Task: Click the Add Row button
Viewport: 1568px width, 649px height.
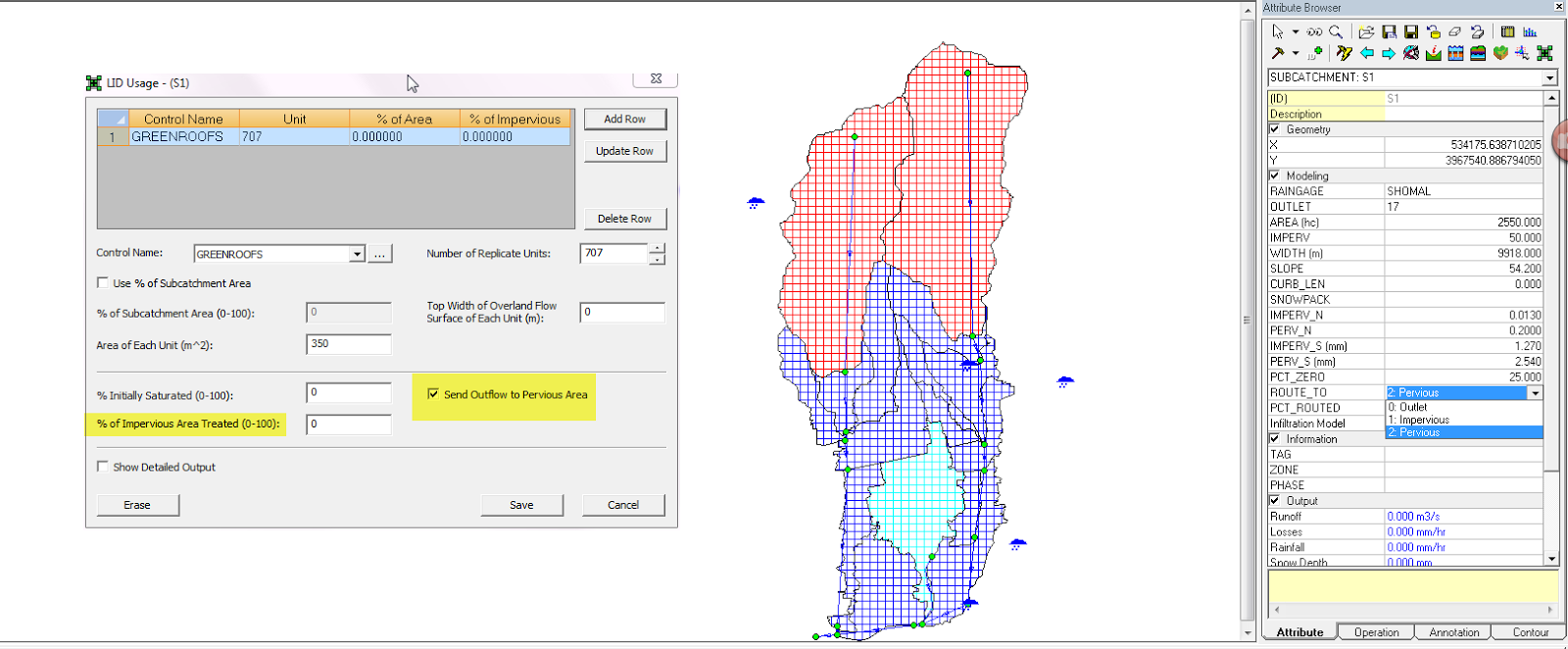Action: 625,119
